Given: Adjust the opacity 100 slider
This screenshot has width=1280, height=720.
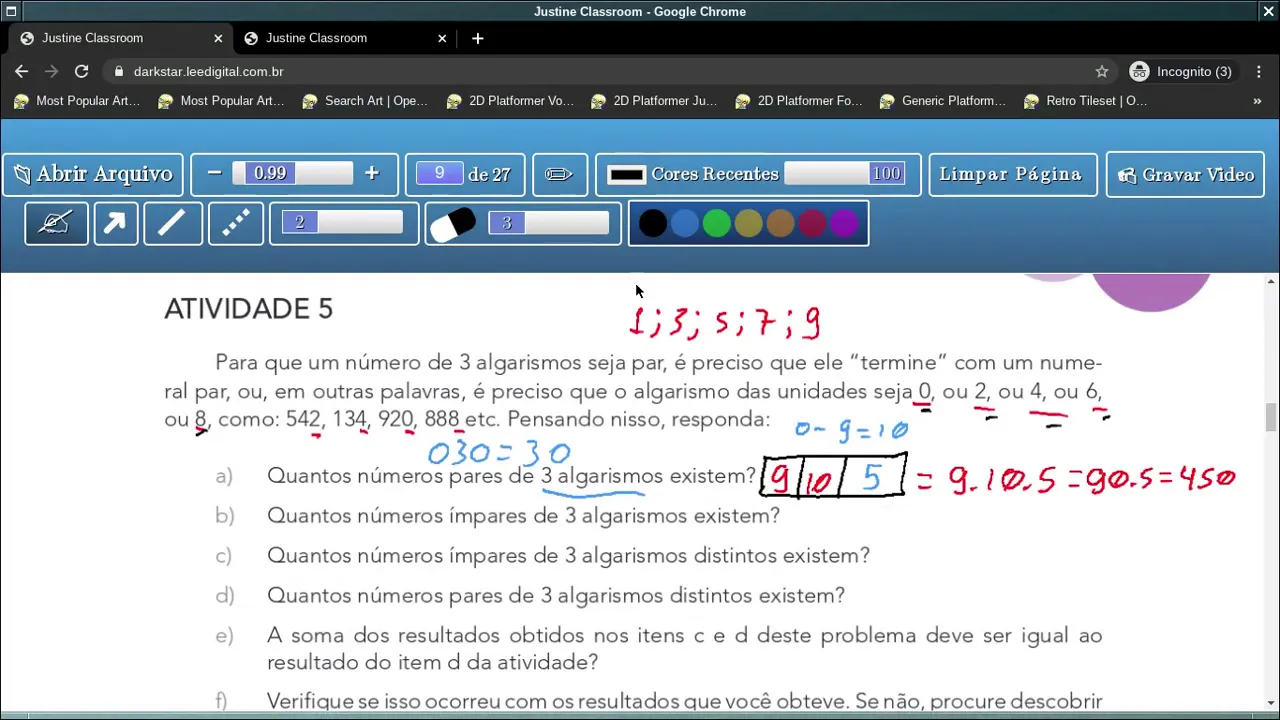Looking at the screenshot, I should (x=844, y=174).
